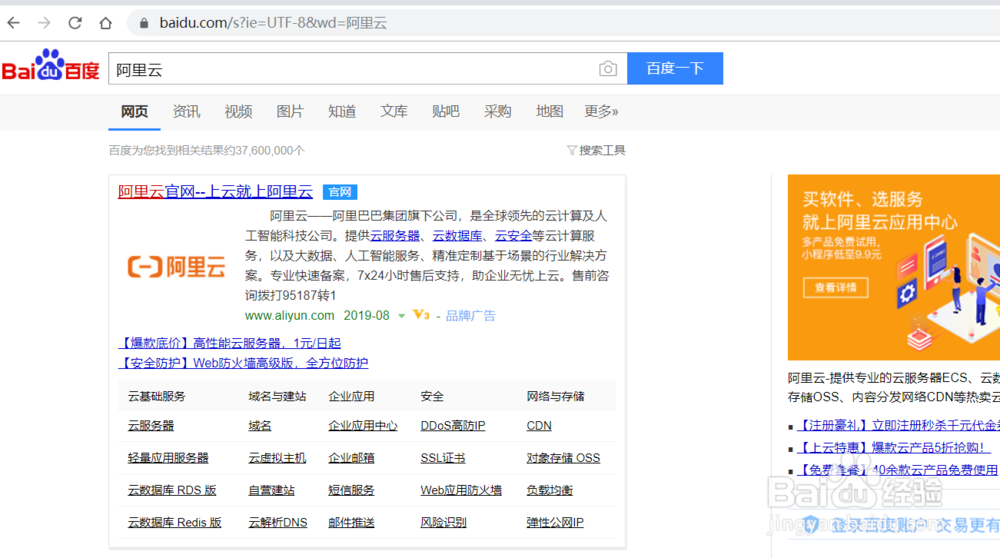1000x558 pixels.
Task: Click the browser address bar URL
Action: (x=273, y=23)
